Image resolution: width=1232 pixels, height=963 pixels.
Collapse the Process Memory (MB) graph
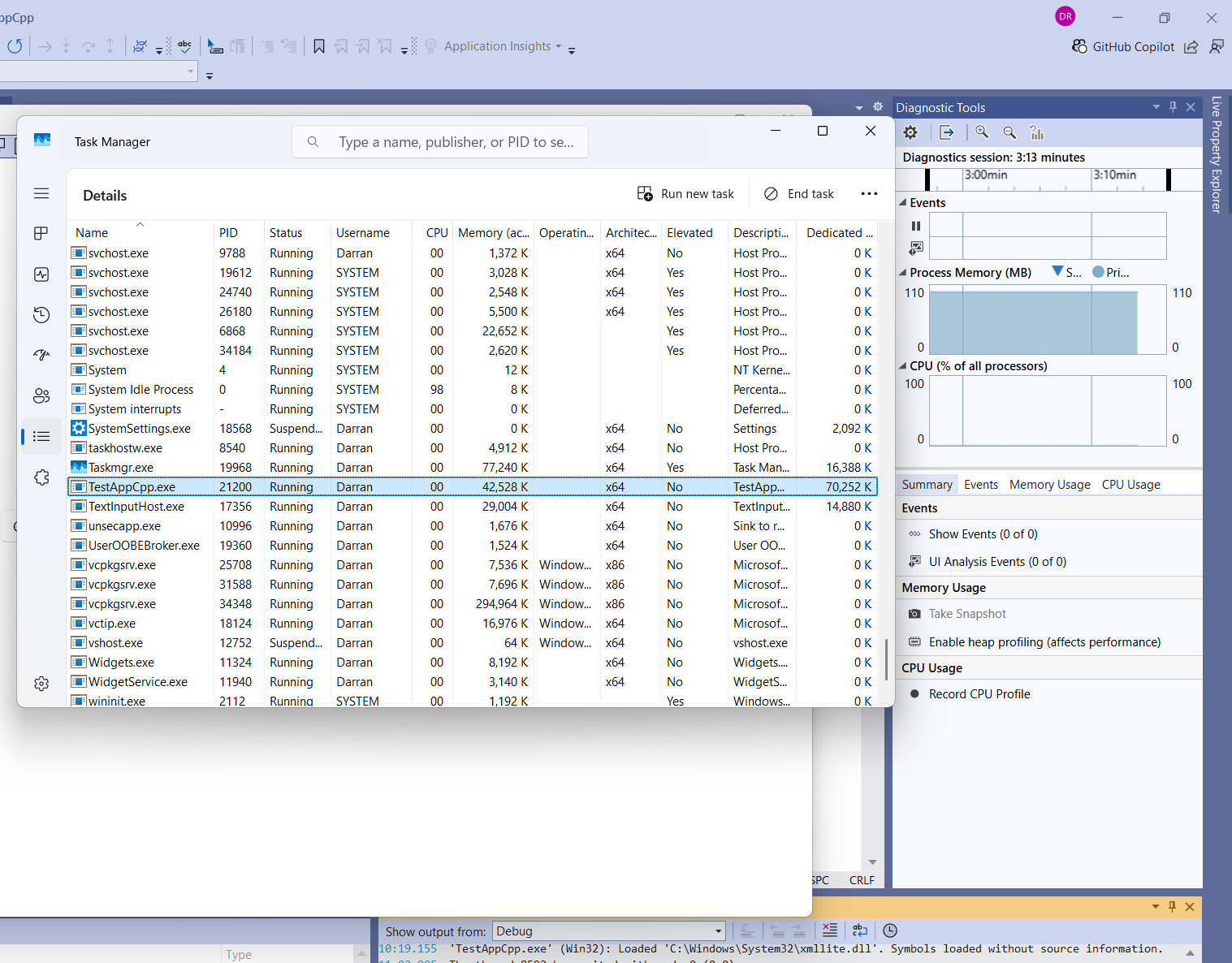[903, 273]
